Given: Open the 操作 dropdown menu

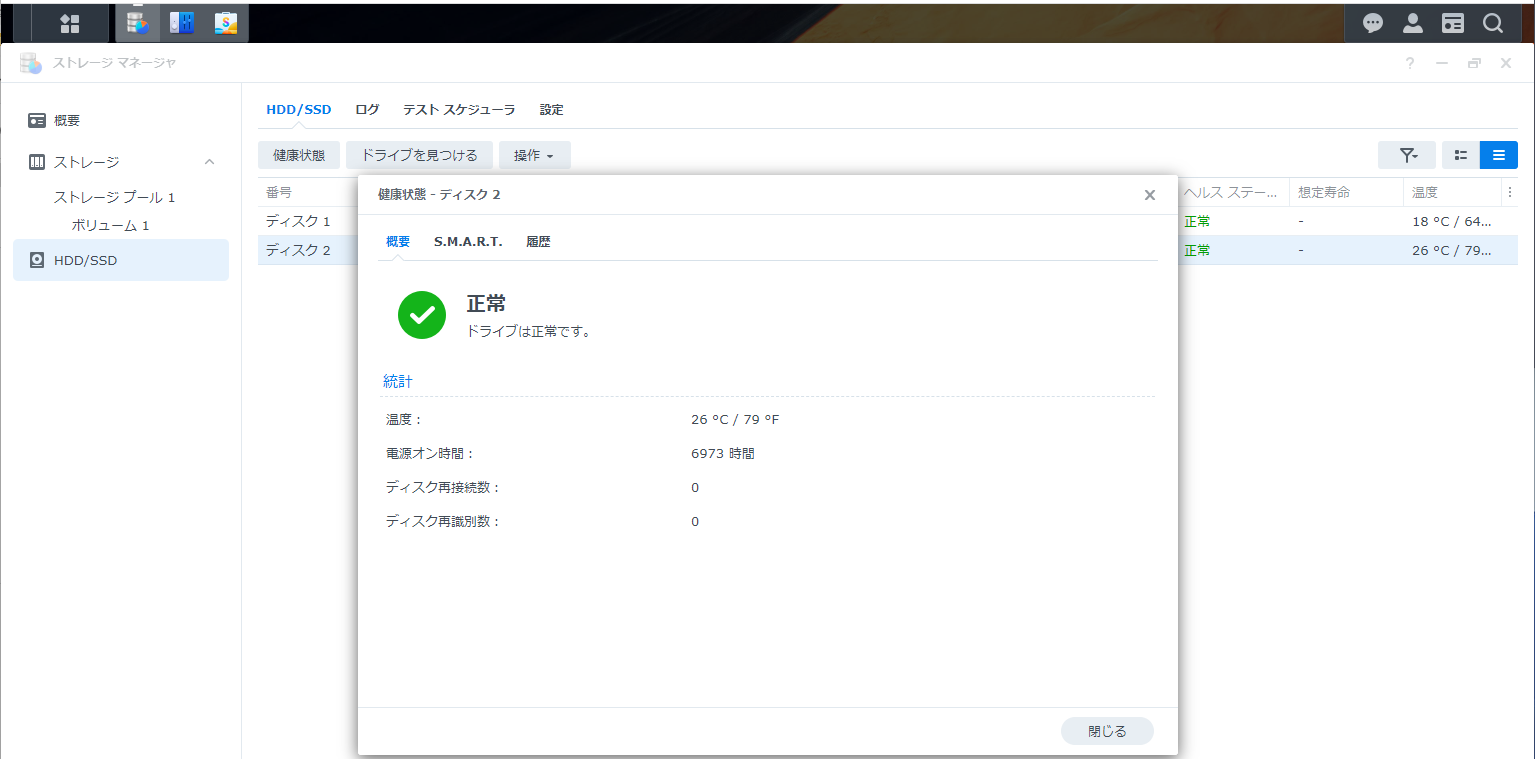Looking at the screenshot, I should tap(535, 155).
